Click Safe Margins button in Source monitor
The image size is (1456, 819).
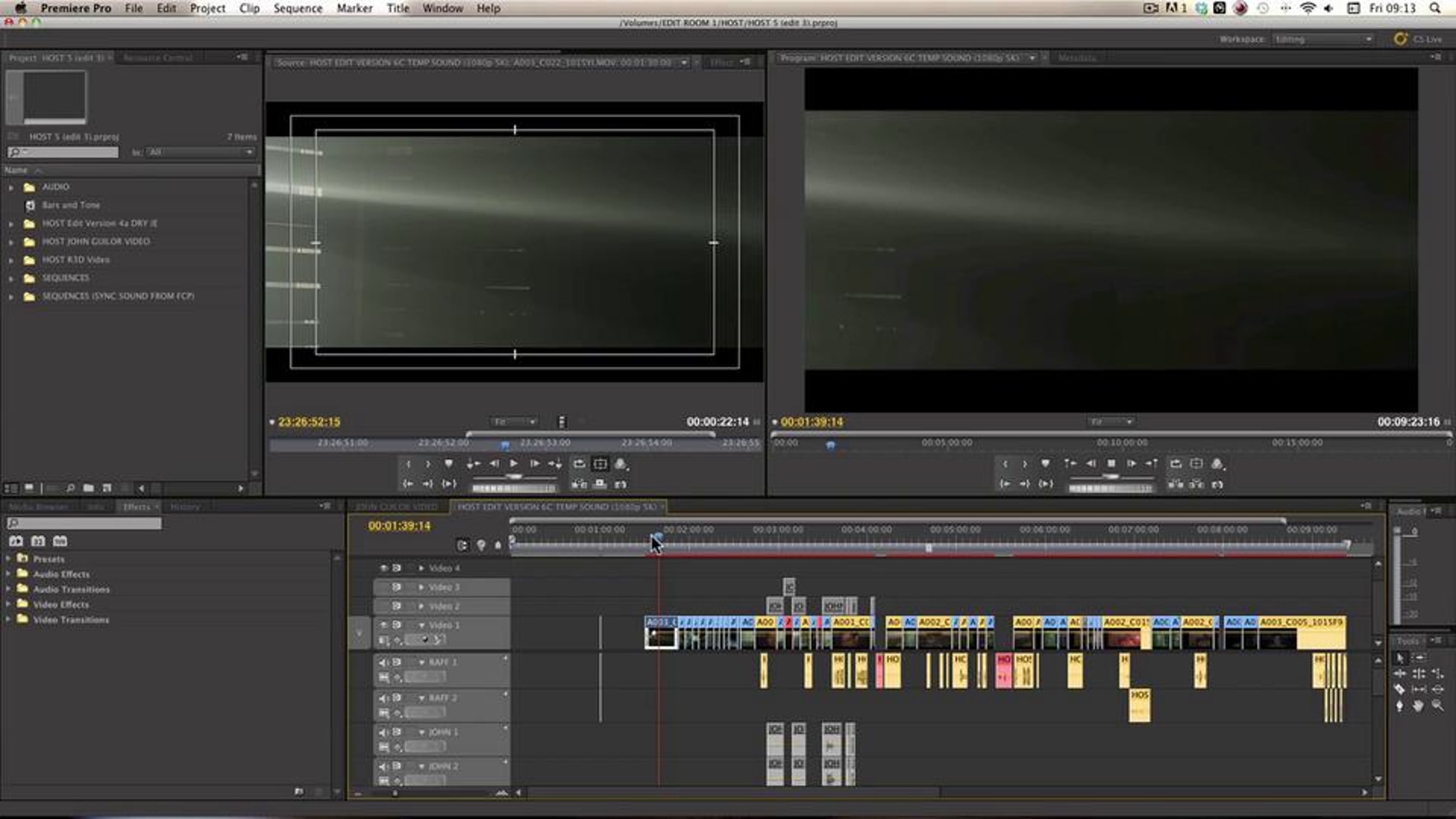pyautogui.click(x=600, y=464)
